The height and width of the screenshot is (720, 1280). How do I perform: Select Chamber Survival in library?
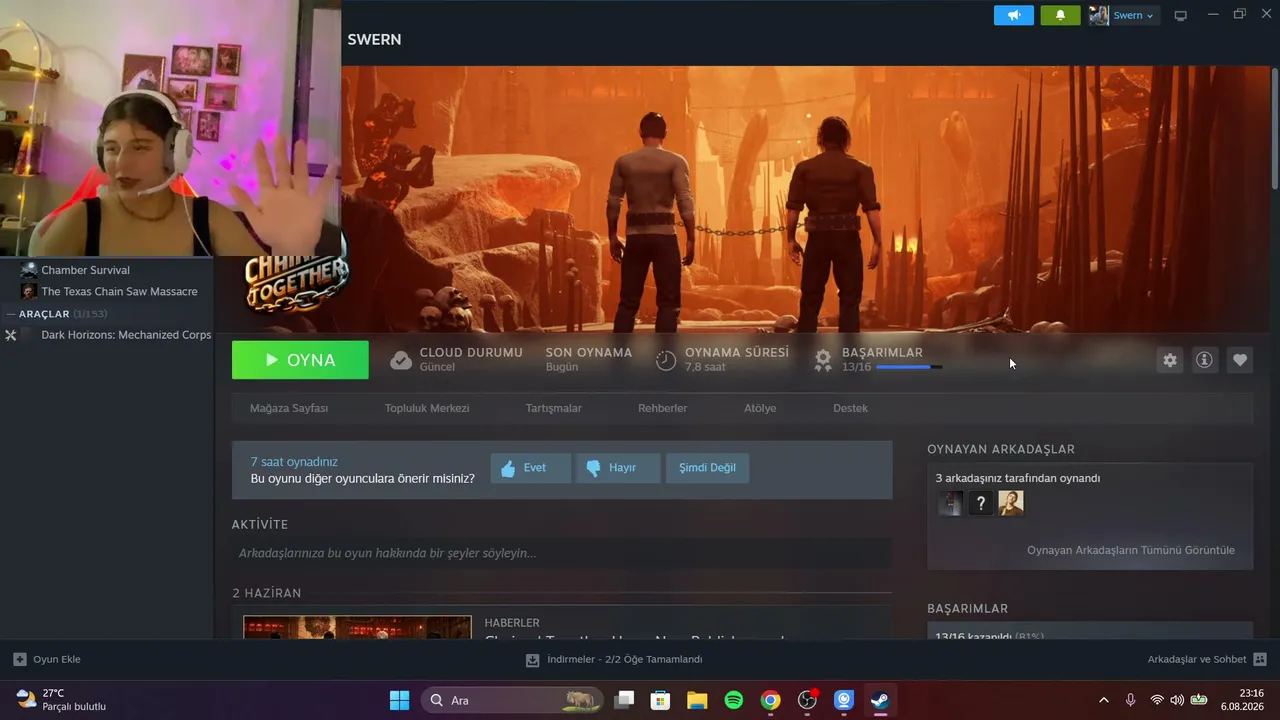tap(85, 270)
